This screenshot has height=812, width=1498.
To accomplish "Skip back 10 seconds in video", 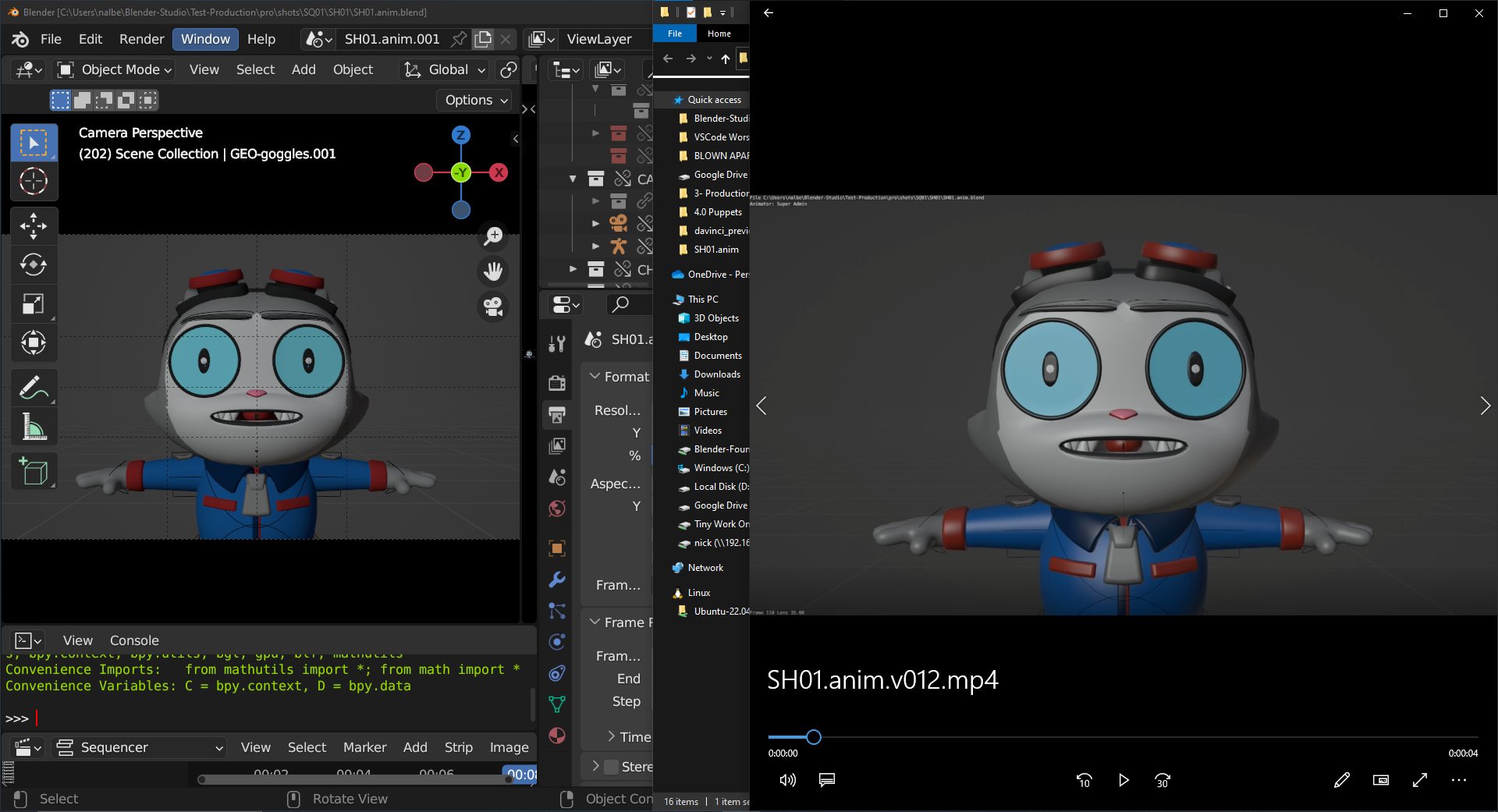I will pyautogui.click(x=1084, y=780).
